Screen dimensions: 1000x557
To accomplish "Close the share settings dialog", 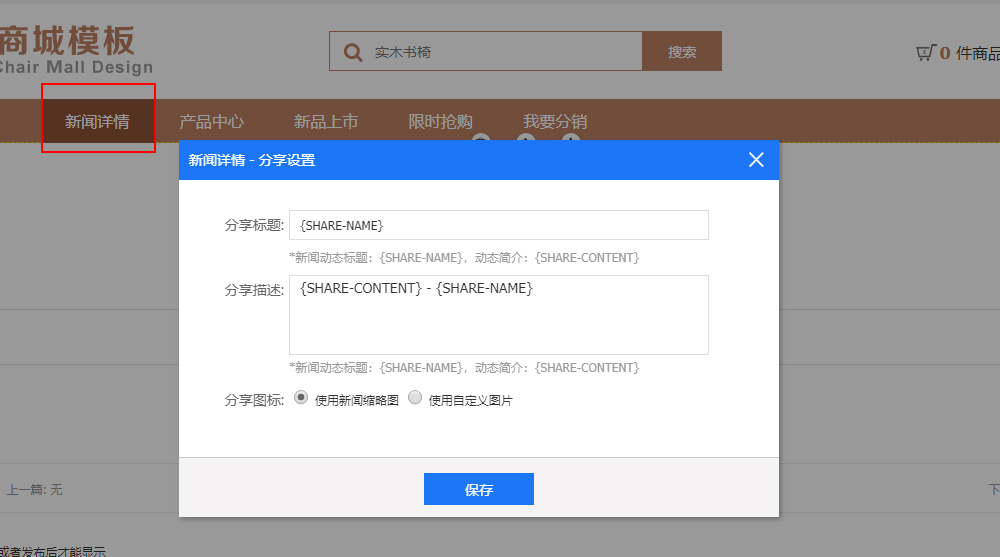I will 756,160.
